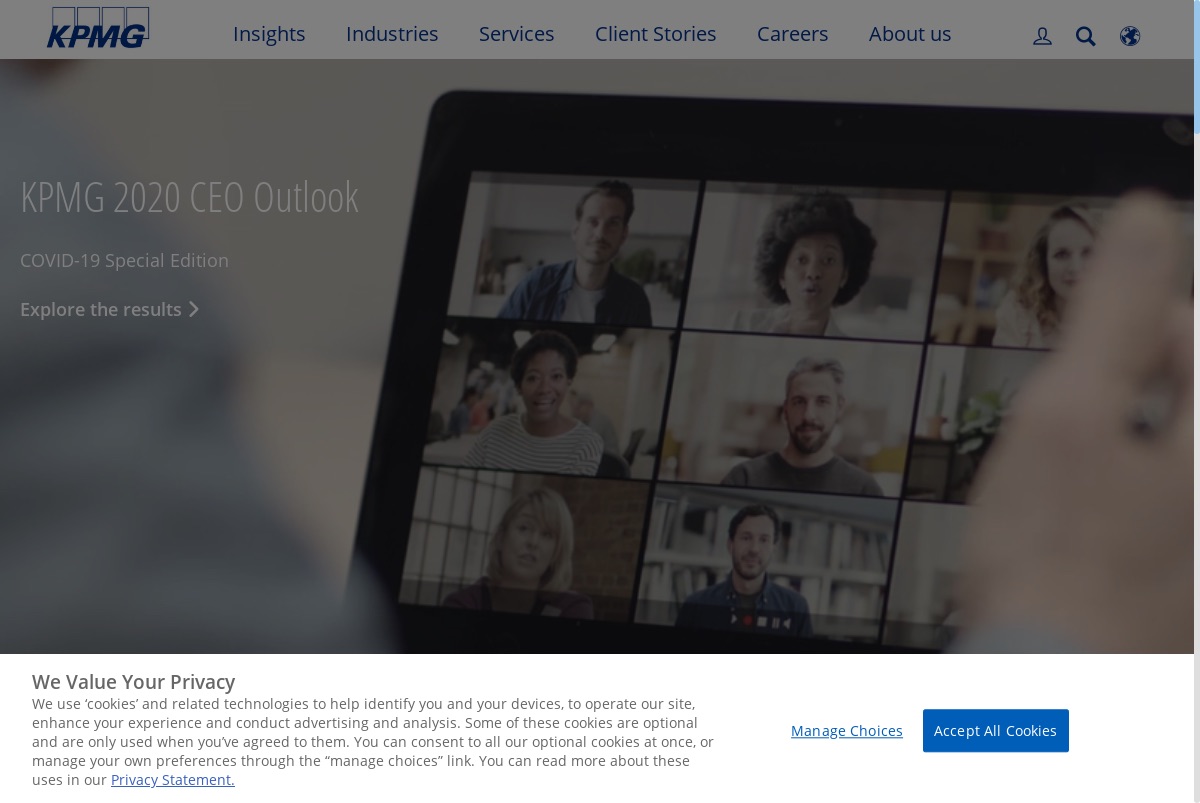The width and height of the screenshot is (1200, 803).
Task: Open the Services menu
Action: coord(516,34)
